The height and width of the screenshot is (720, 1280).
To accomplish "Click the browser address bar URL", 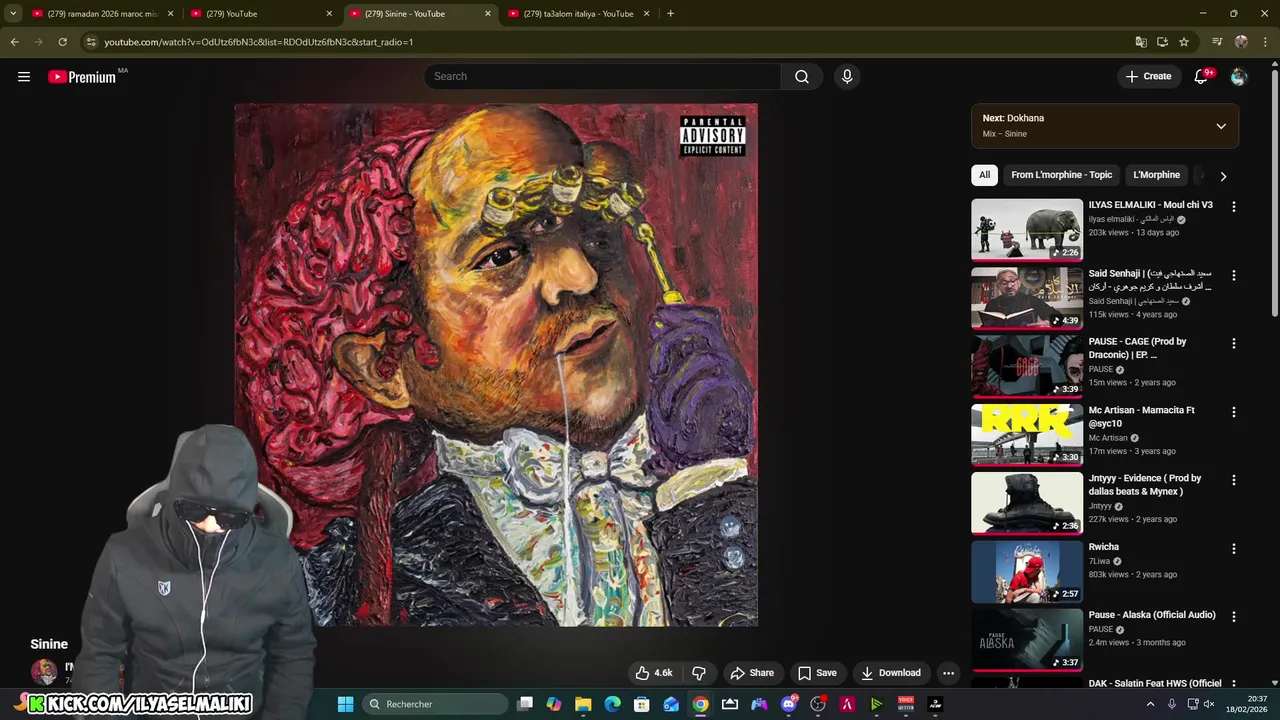I will click(259, 42).
